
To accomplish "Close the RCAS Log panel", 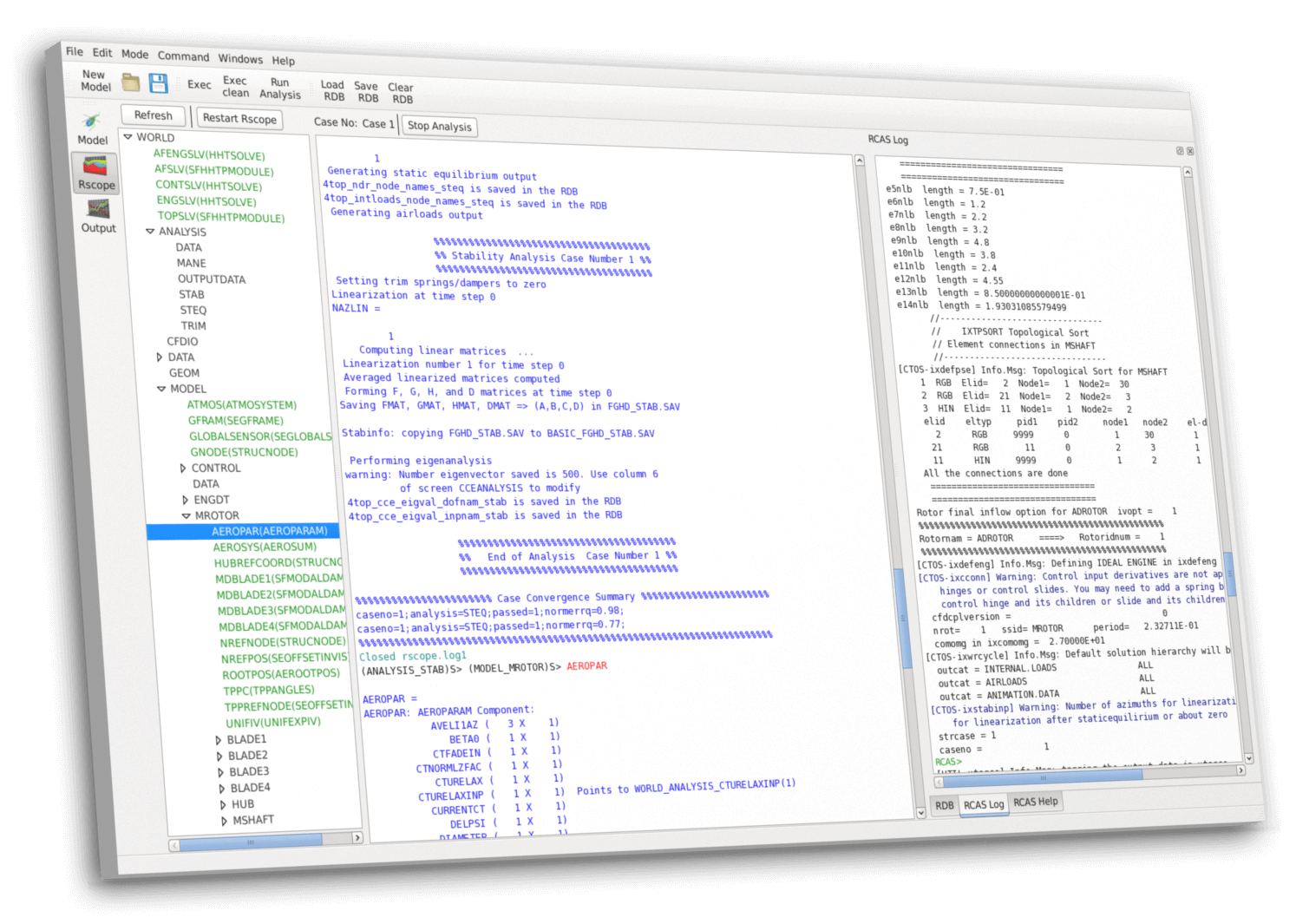I will [1190, 151].
